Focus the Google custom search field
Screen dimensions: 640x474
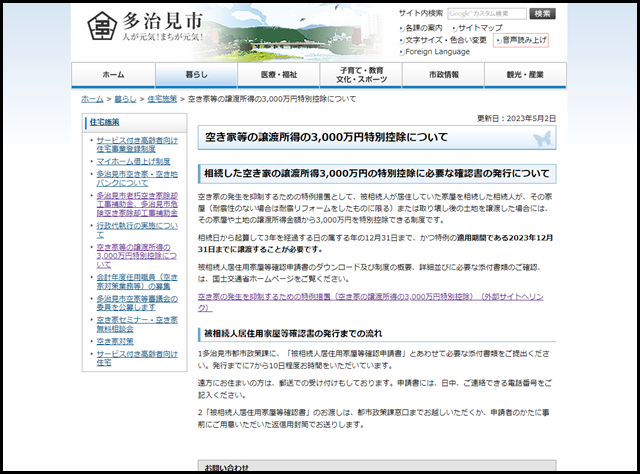click(x=487, y=13)
